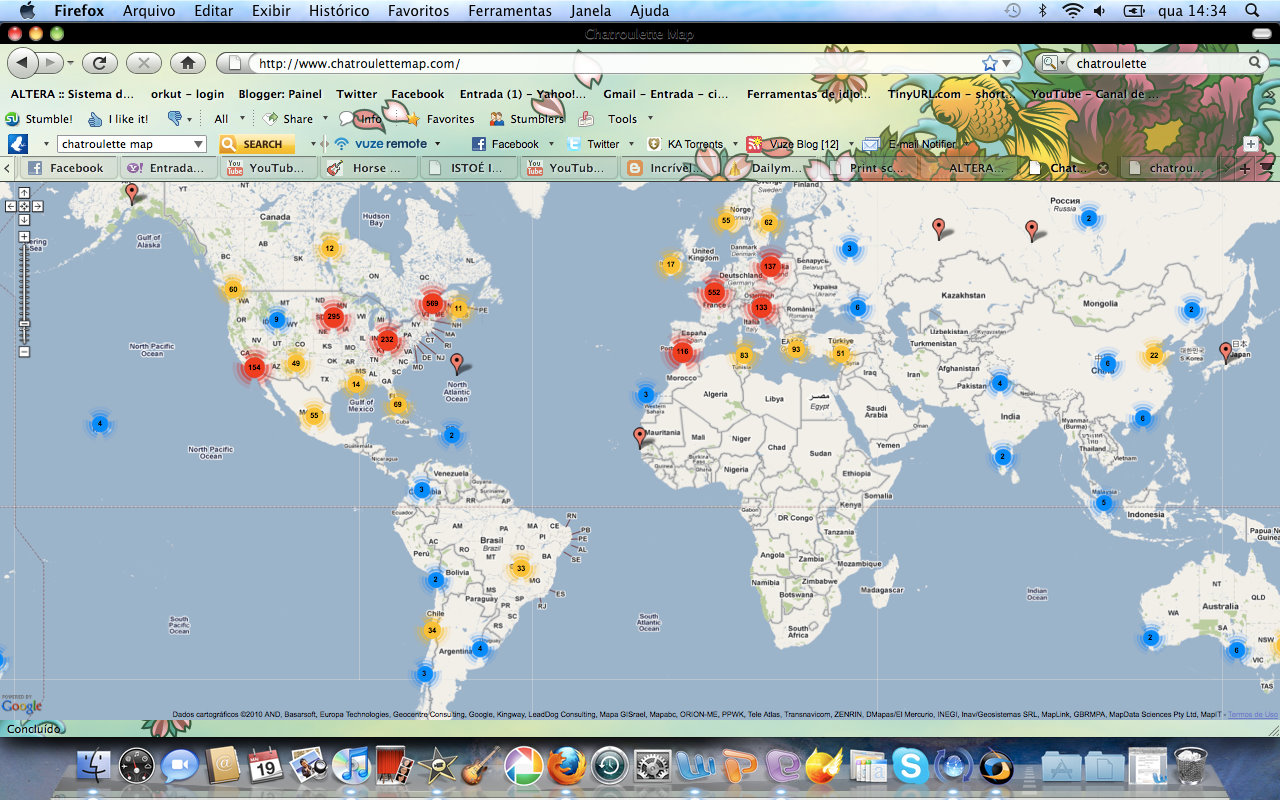Go back with the Firefox back arrow
The width and height of the screenshot is (1280, 800).
(22, 63)
